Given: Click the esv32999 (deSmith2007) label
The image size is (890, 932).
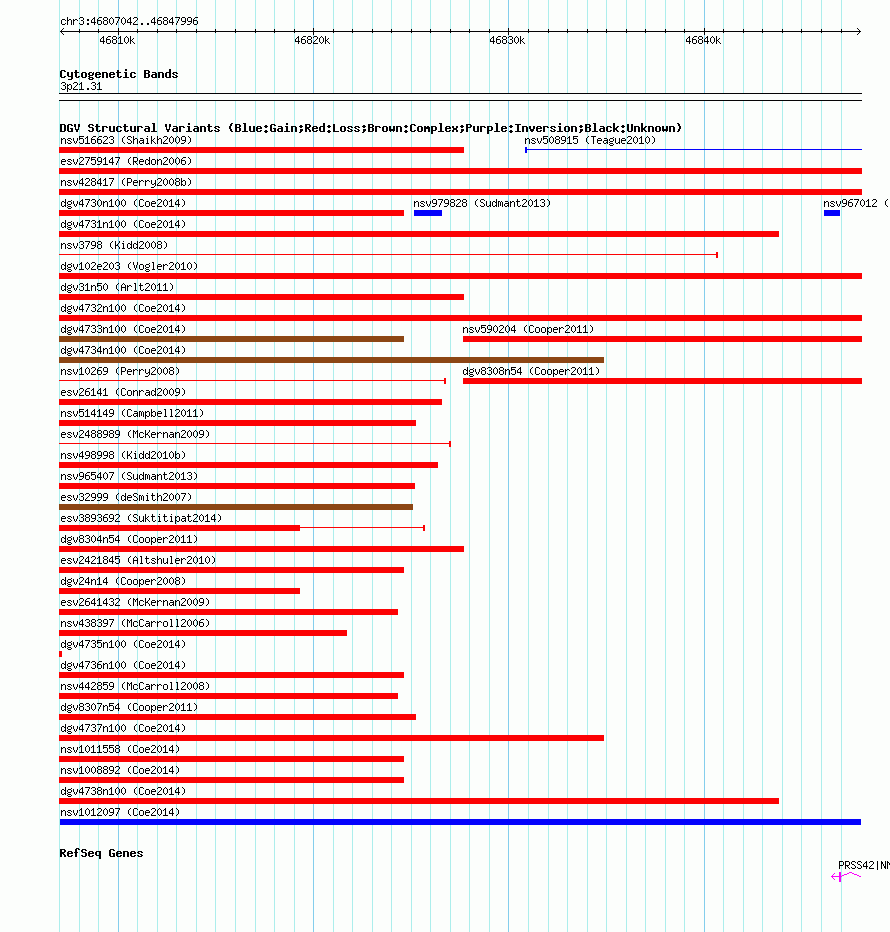Looking at the screenshot, I should click(x=126, y=497).
